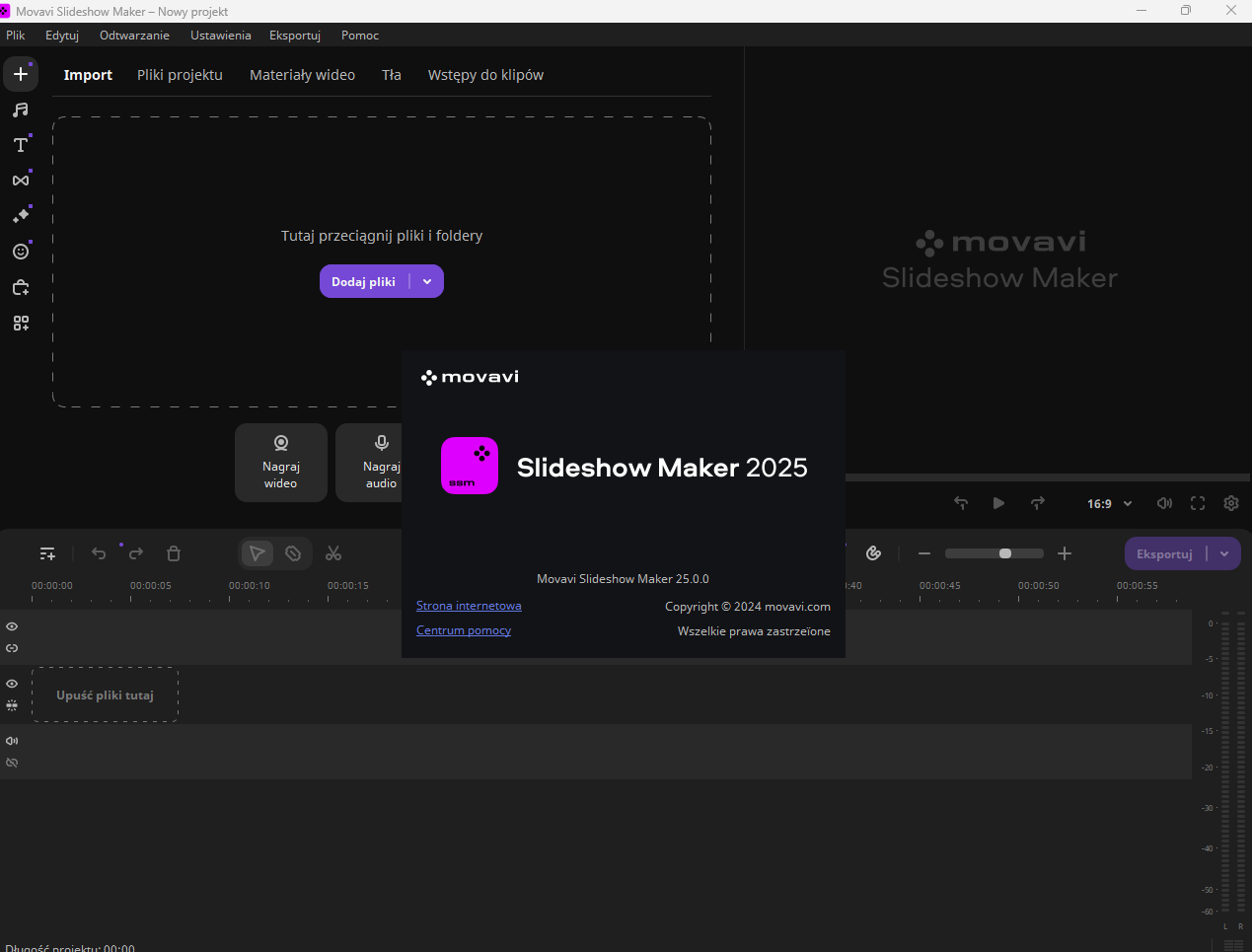Open the grid-plus apps icon in sidebar

[x=21, y=323]
